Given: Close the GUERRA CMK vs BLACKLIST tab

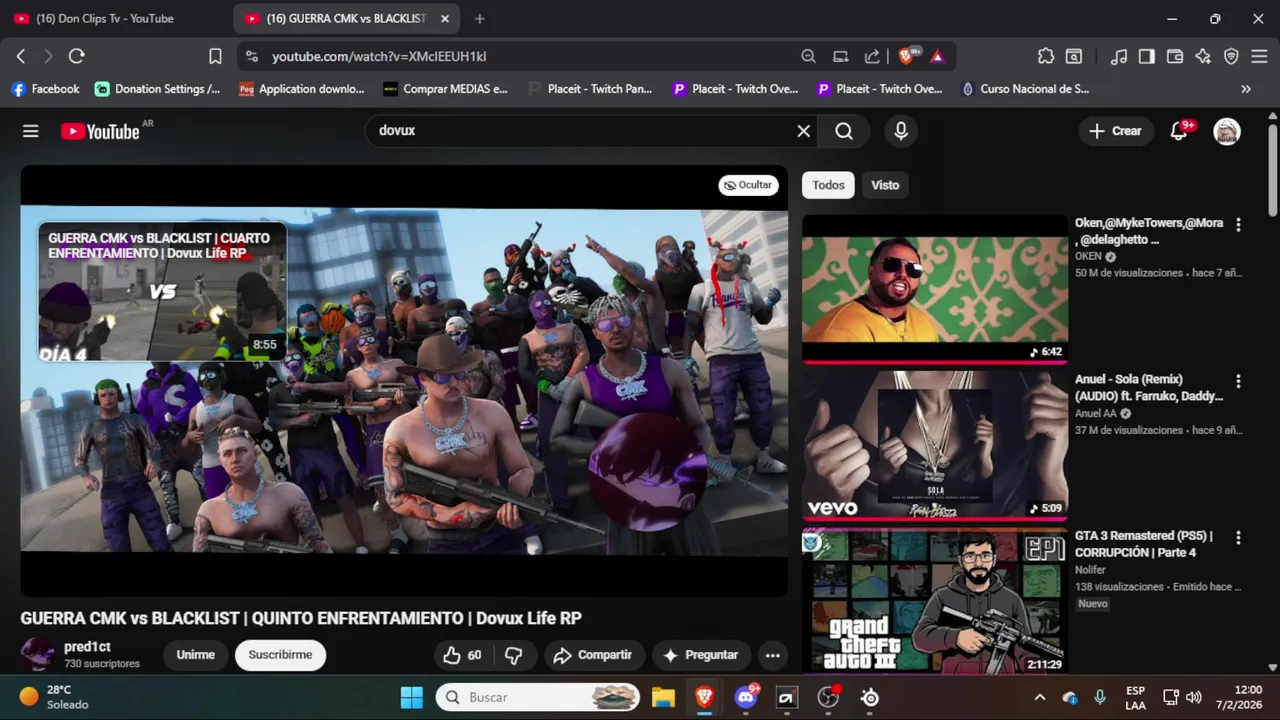Looking at the screenshot, I should 445,18.
